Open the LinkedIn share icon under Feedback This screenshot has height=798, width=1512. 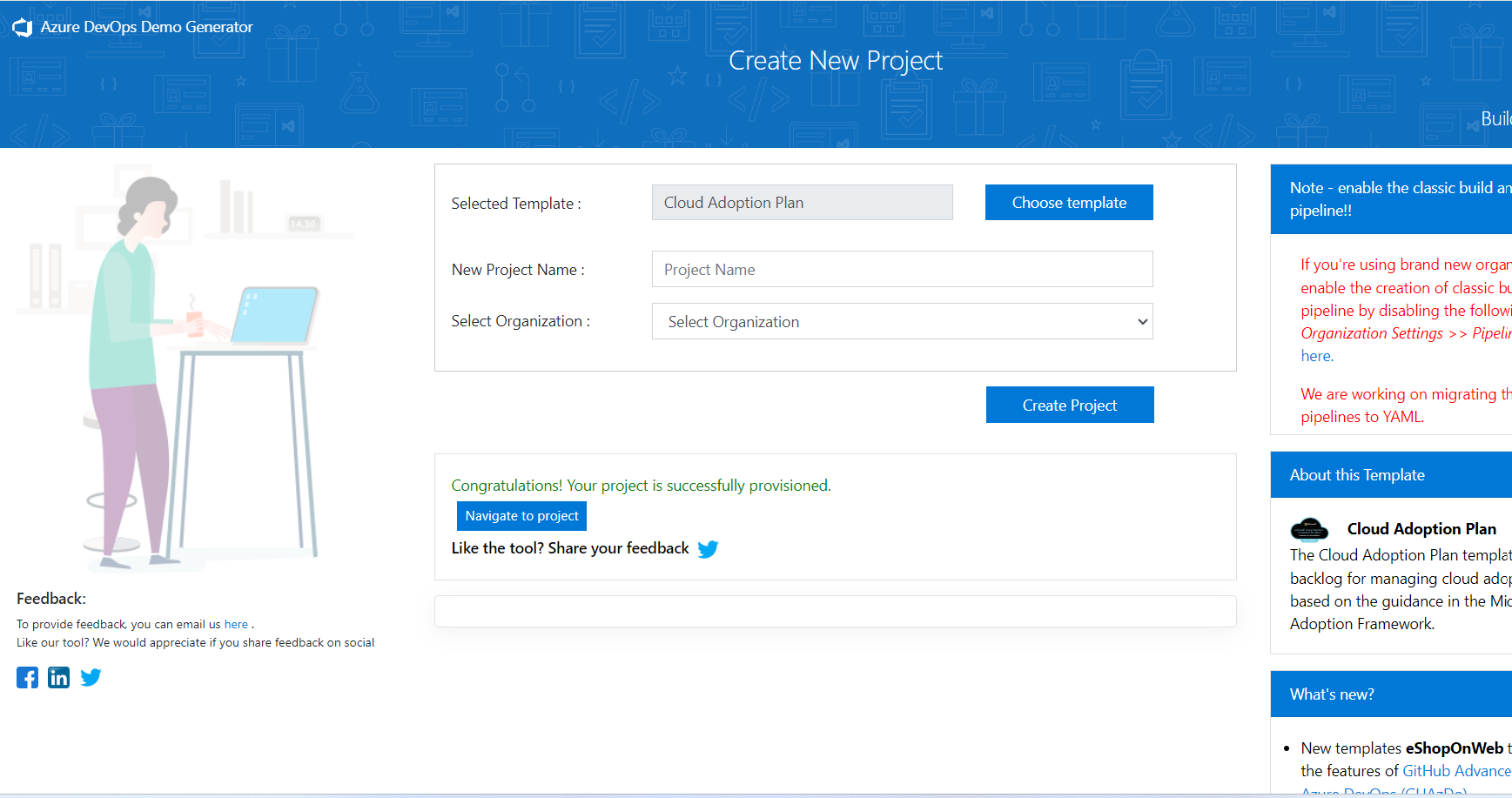pos(58,678)
